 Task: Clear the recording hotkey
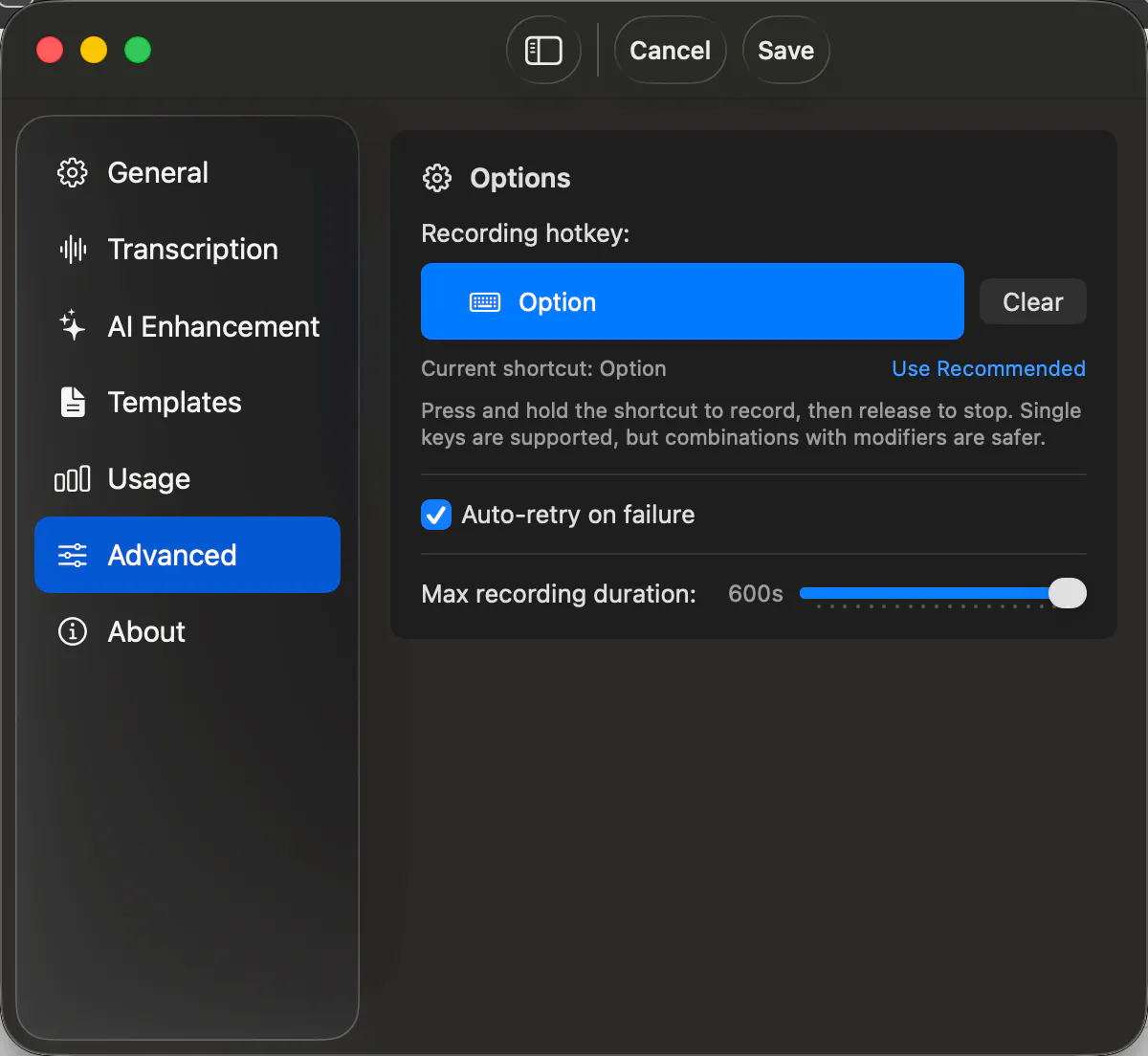tap(1033, 302)
